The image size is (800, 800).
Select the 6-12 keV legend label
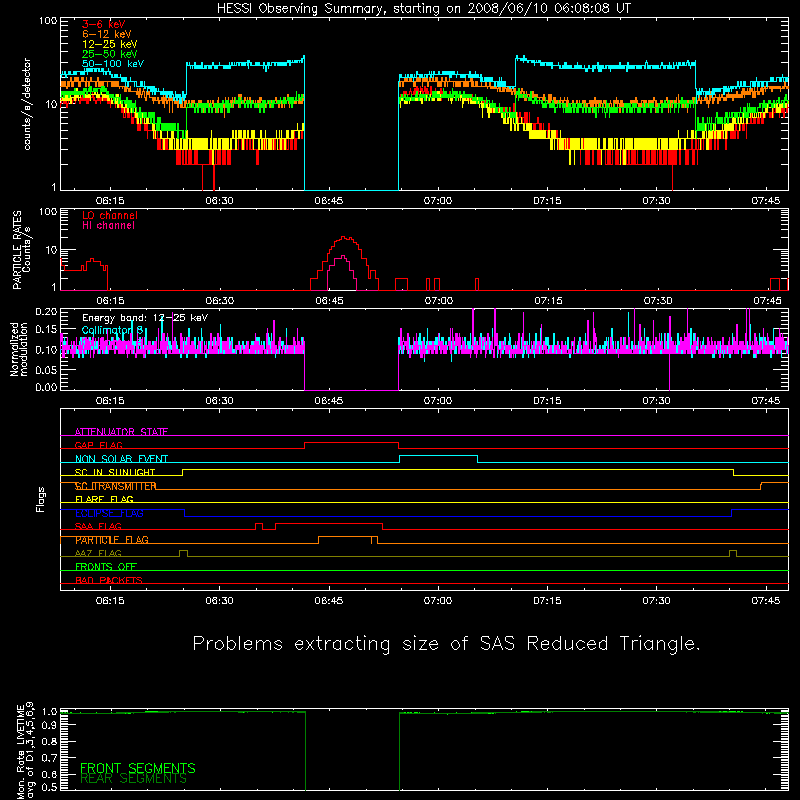tap(107, 34)
